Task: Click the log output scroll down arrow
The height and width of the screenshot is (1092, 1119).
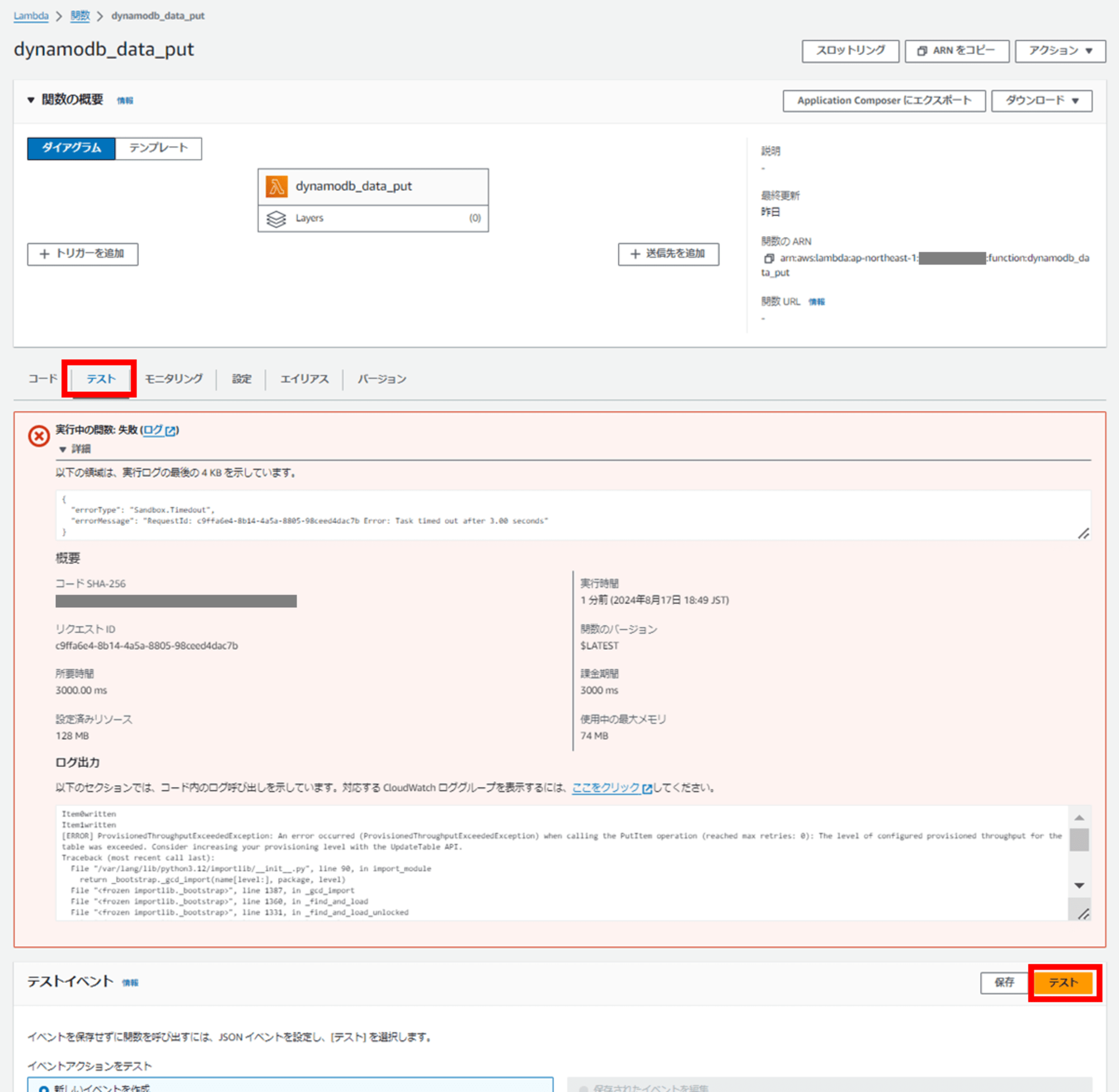Action: (1079, 885)
